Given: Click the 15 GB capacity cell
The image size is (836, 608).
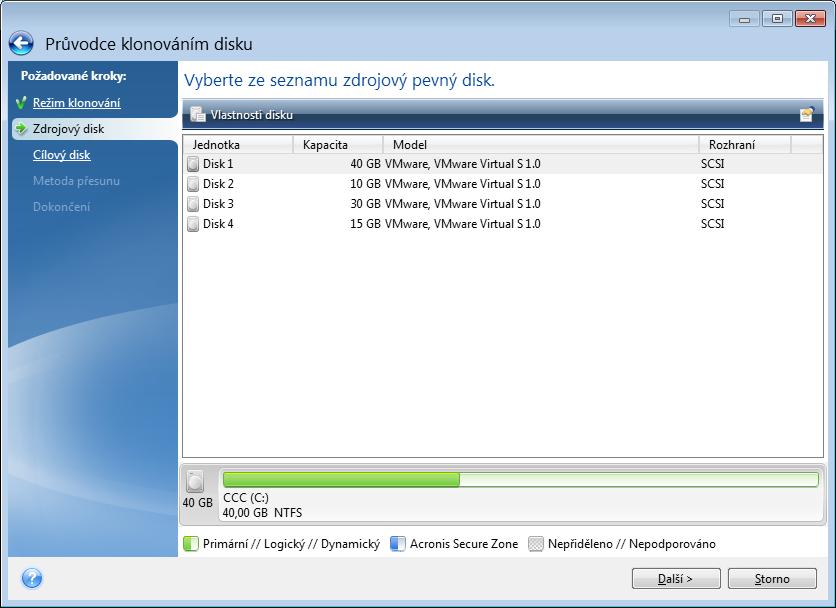Looking at the screenshot, I should click(x=365, y=224).
